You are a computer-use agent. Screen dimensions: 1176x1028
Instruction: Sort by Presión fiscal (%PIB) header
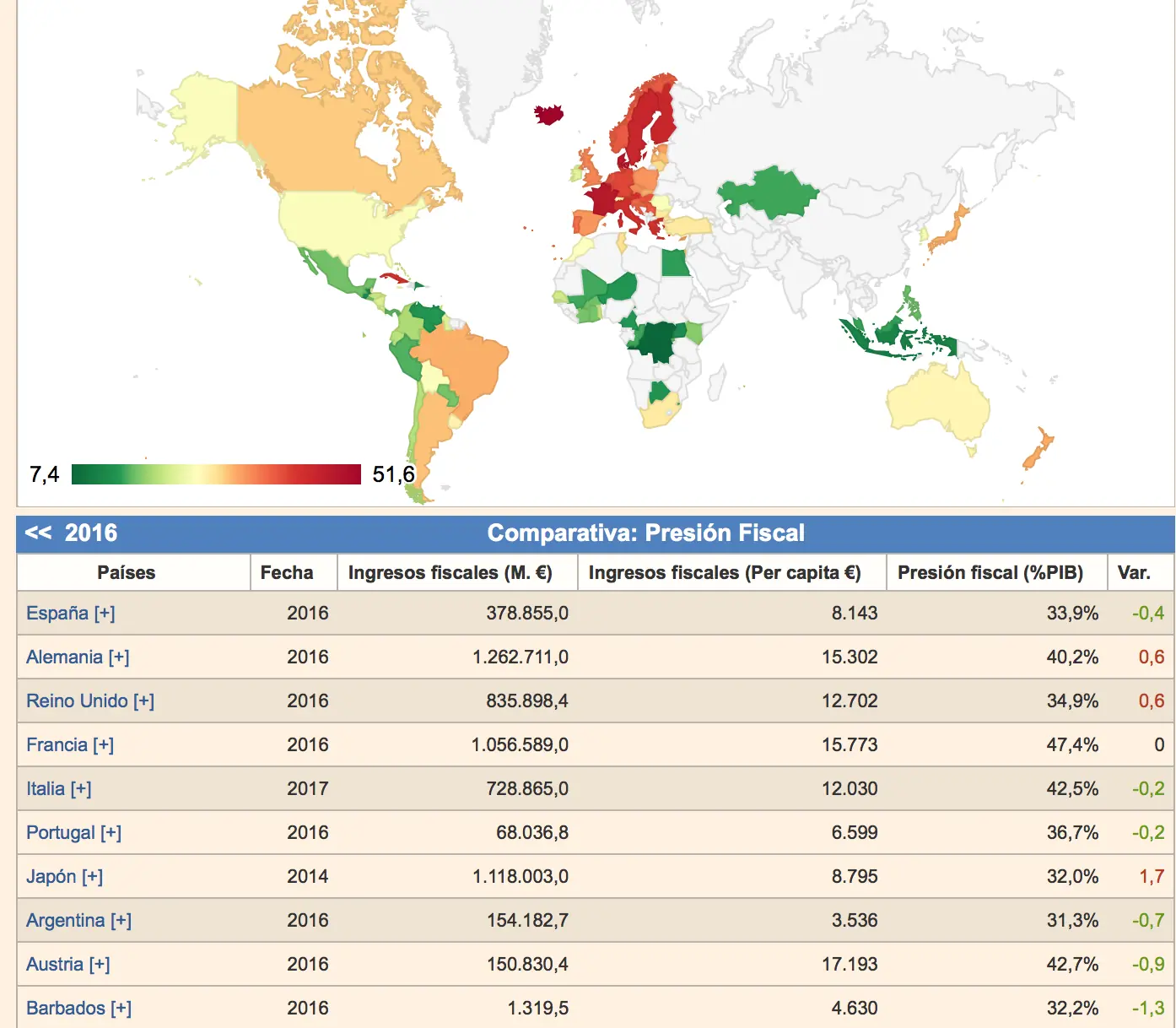[x=990, y=572]
